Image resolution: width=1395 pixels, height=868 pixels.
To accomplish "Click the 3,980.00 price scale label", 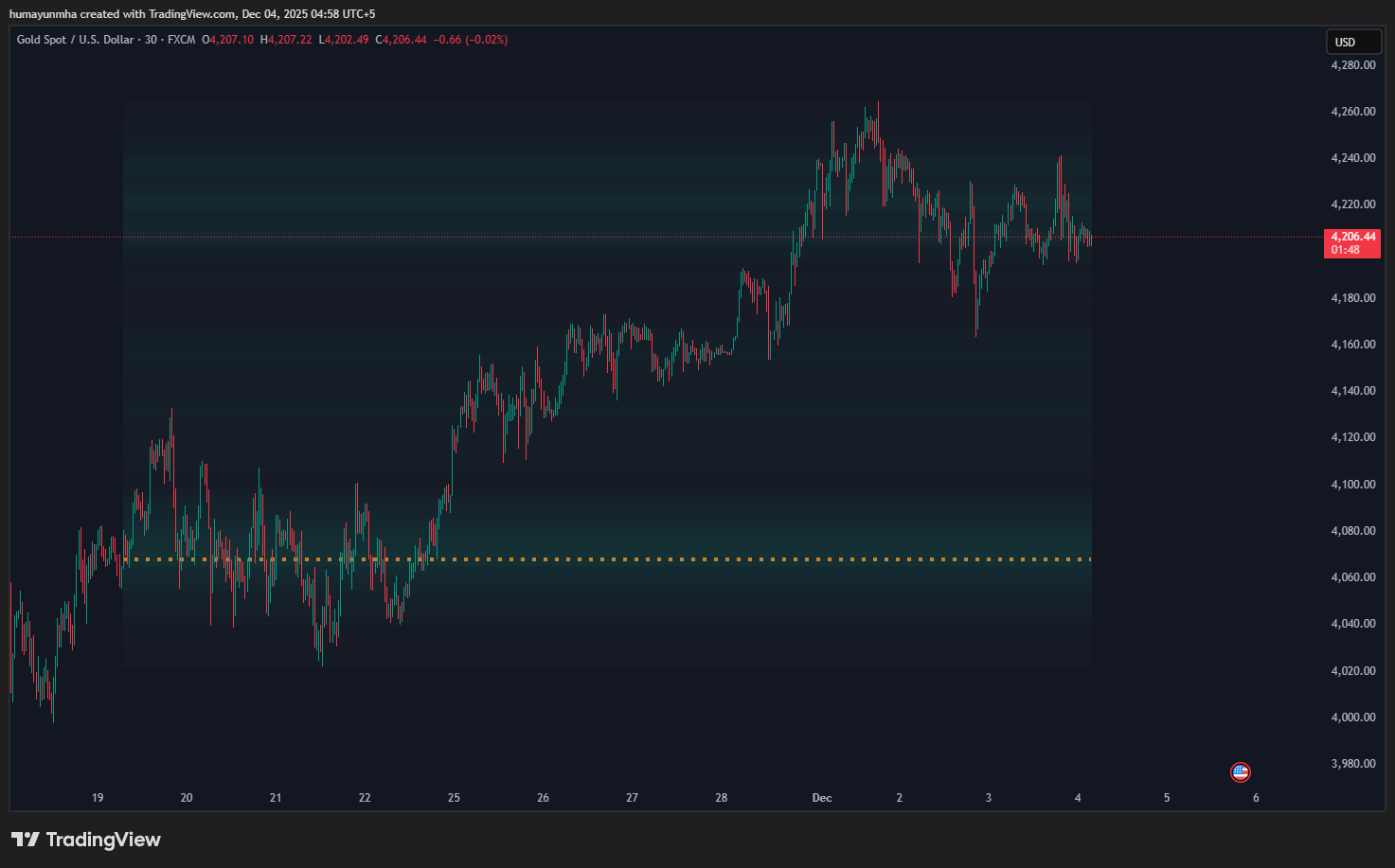I will 1353,764.
